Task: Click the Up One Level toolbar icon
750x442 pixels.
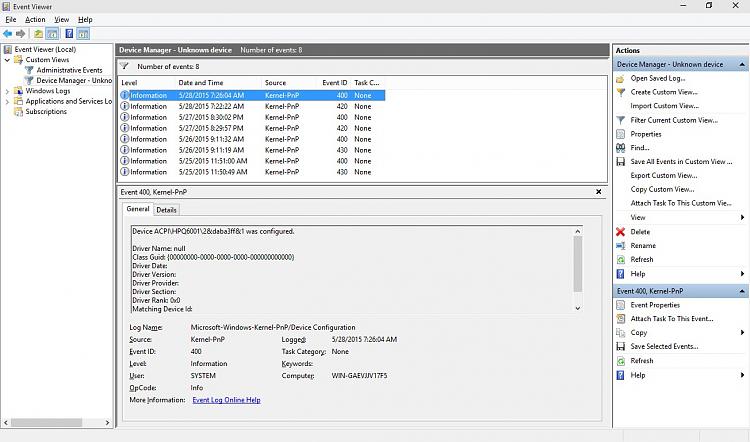Action: pos(39,33)
